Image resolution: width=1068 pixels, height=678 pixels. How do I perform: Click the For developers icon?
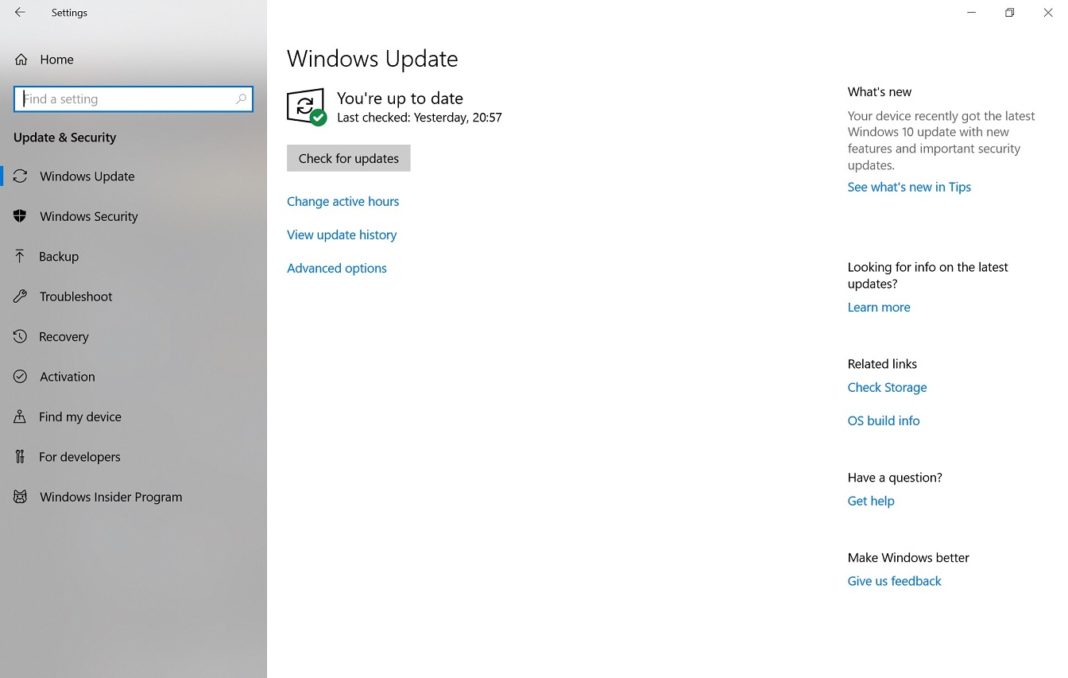click(x=20, y=456)
